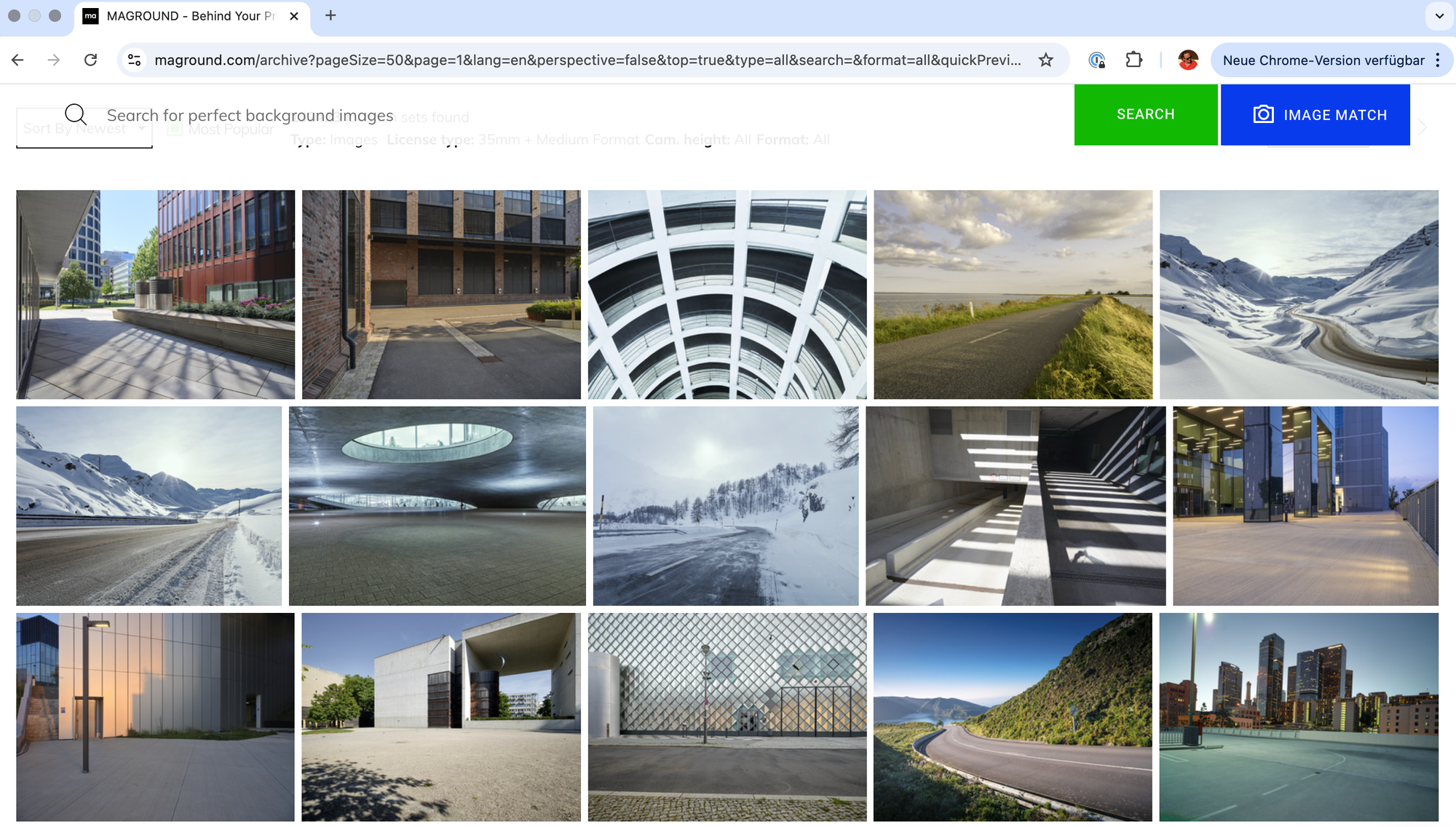Click Neue Chrome-Version verfügbar button
This screenshot has height=827, width=1456.
[1323, 60]
